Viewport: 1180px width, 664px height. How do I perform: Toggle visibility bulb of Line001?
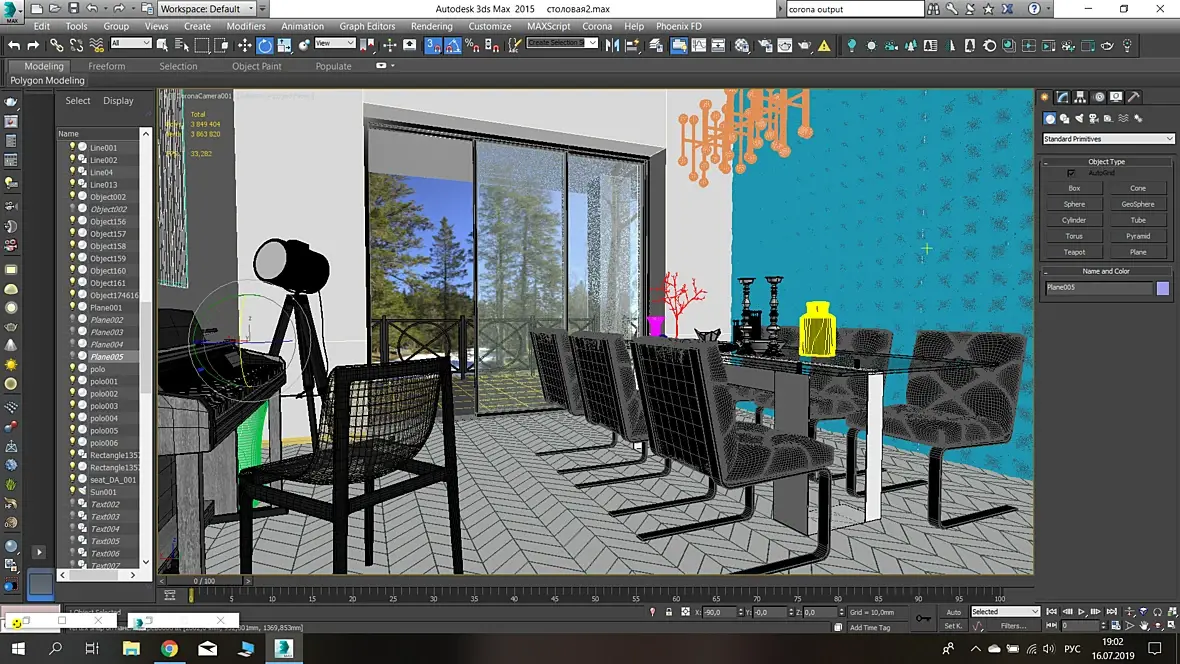tap(73, 148)
